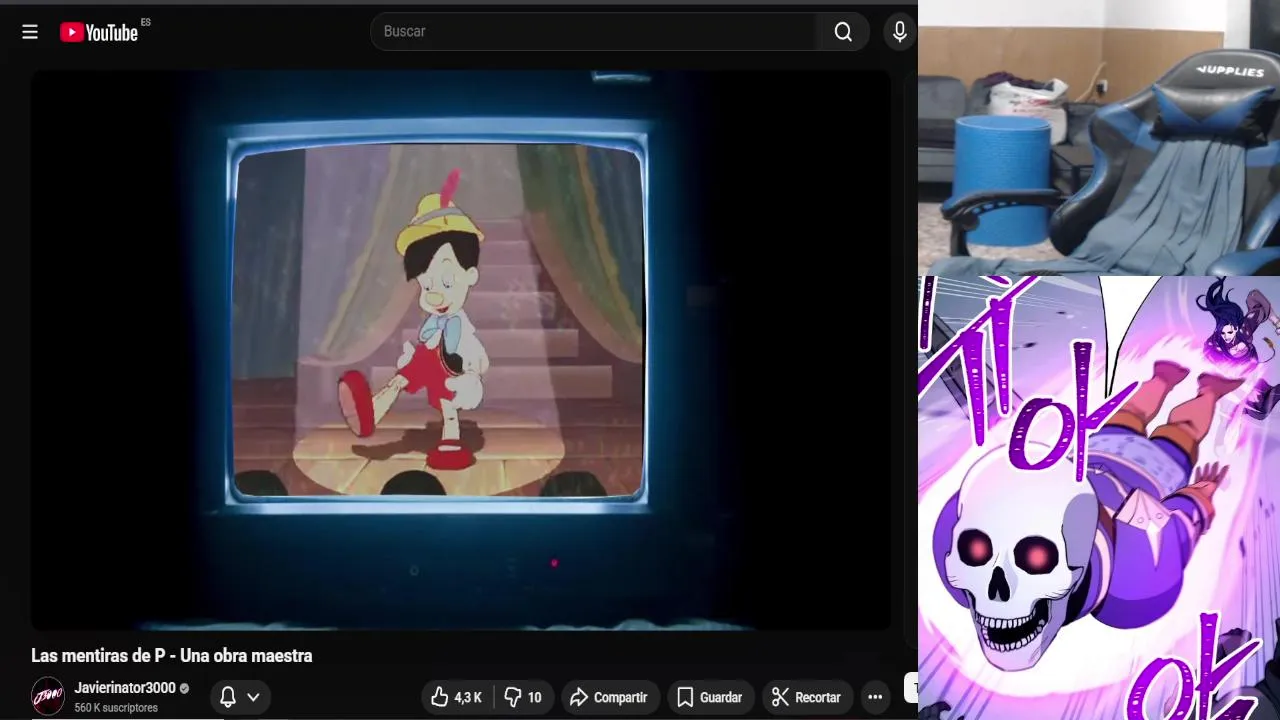Click the 560 K suscriptores text
This screenshot has height=720, width=1280.
116,708
